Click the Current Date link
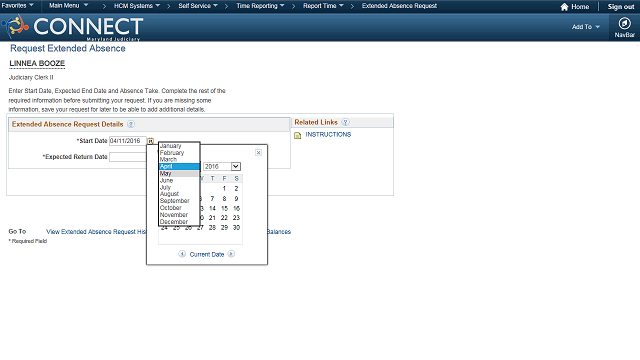 tap(207, 254)
